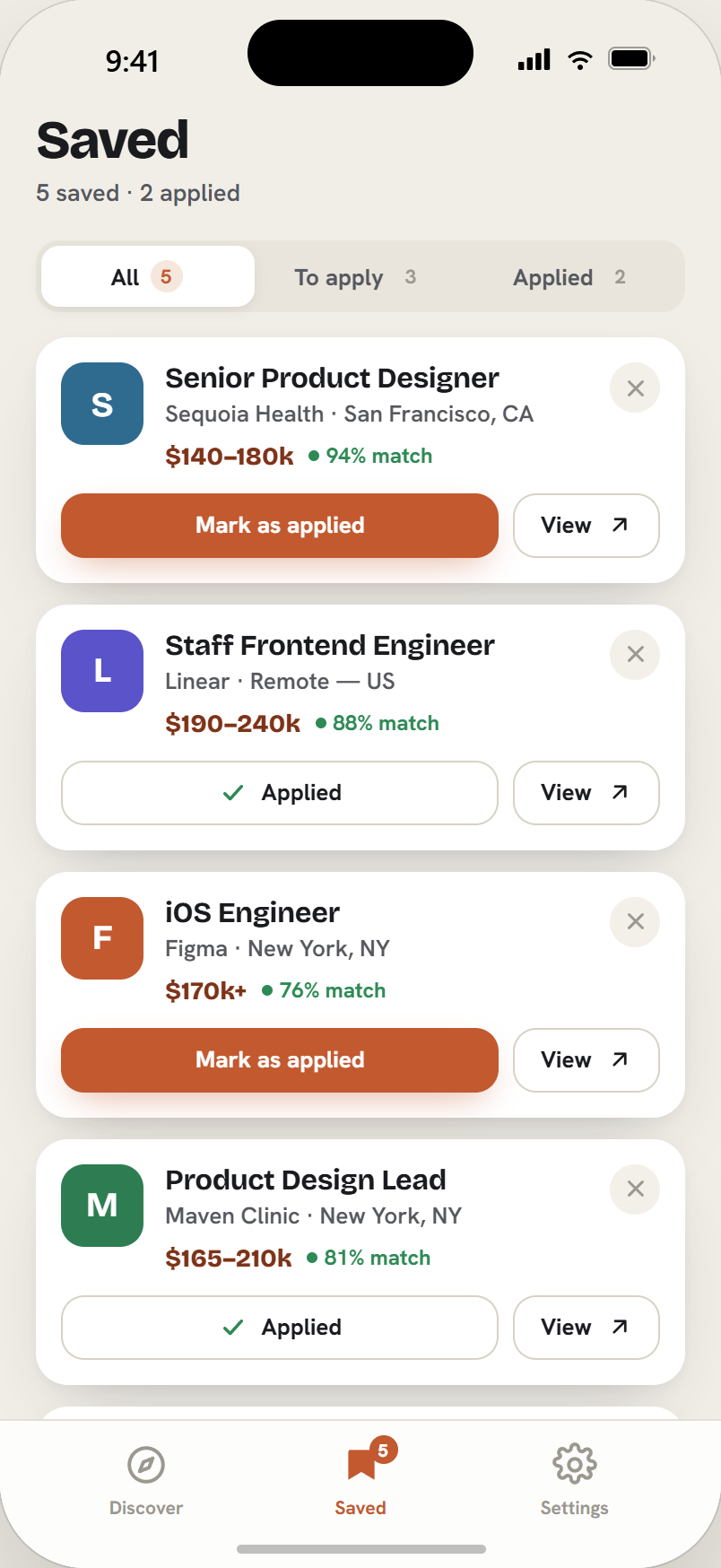Image resolution: width=721 pixels, height=1568 pixels.
Task: Remove Senior Product Designer with X icon
Action: [x=635, y=388]
